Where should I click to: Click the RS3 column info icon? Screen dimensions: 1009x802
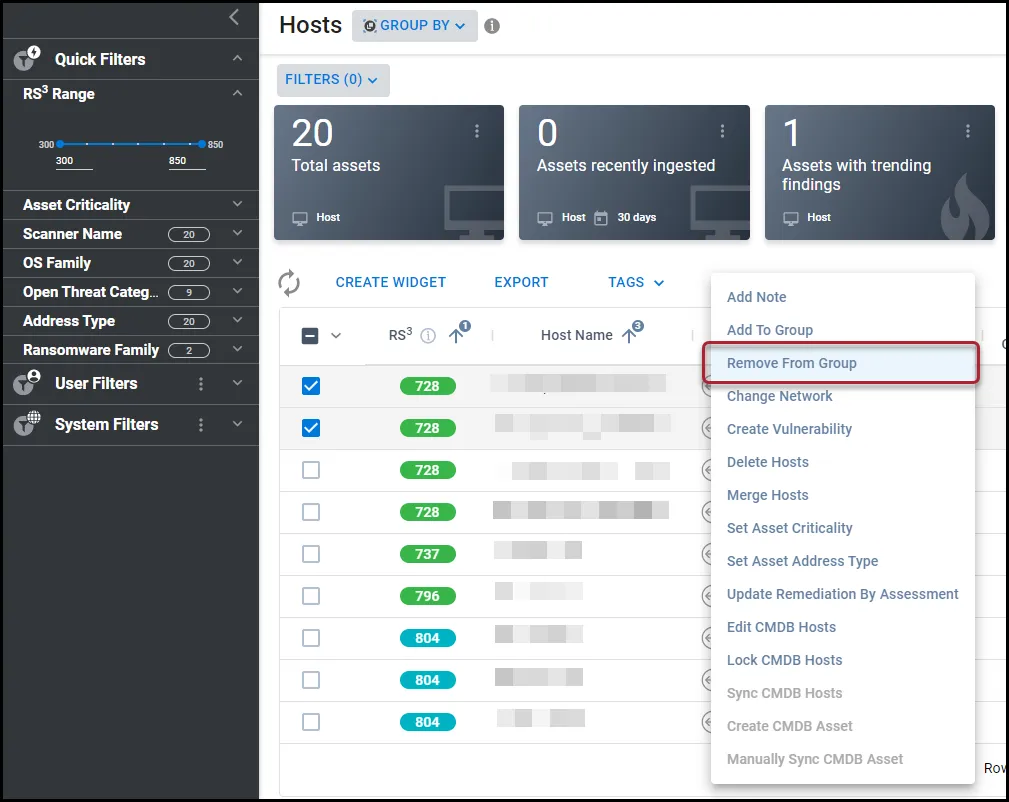(x=428, y=335)
